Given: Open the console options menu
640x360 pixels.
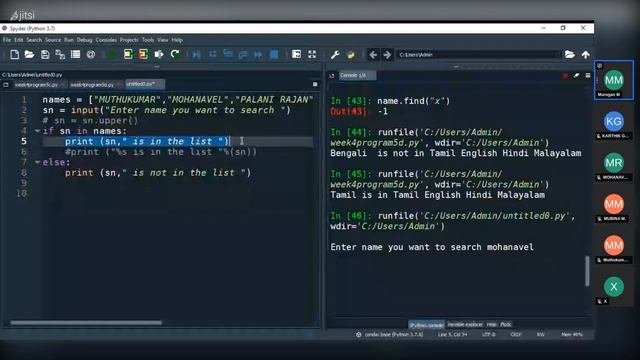Looking at the screenshot, I should point(588,76).
